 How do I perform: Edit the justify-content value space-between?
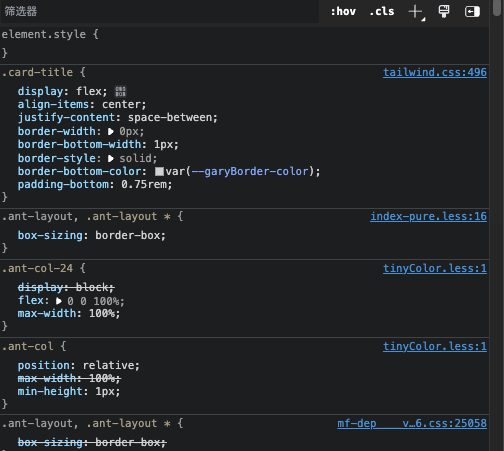click(x=170, y=118)
